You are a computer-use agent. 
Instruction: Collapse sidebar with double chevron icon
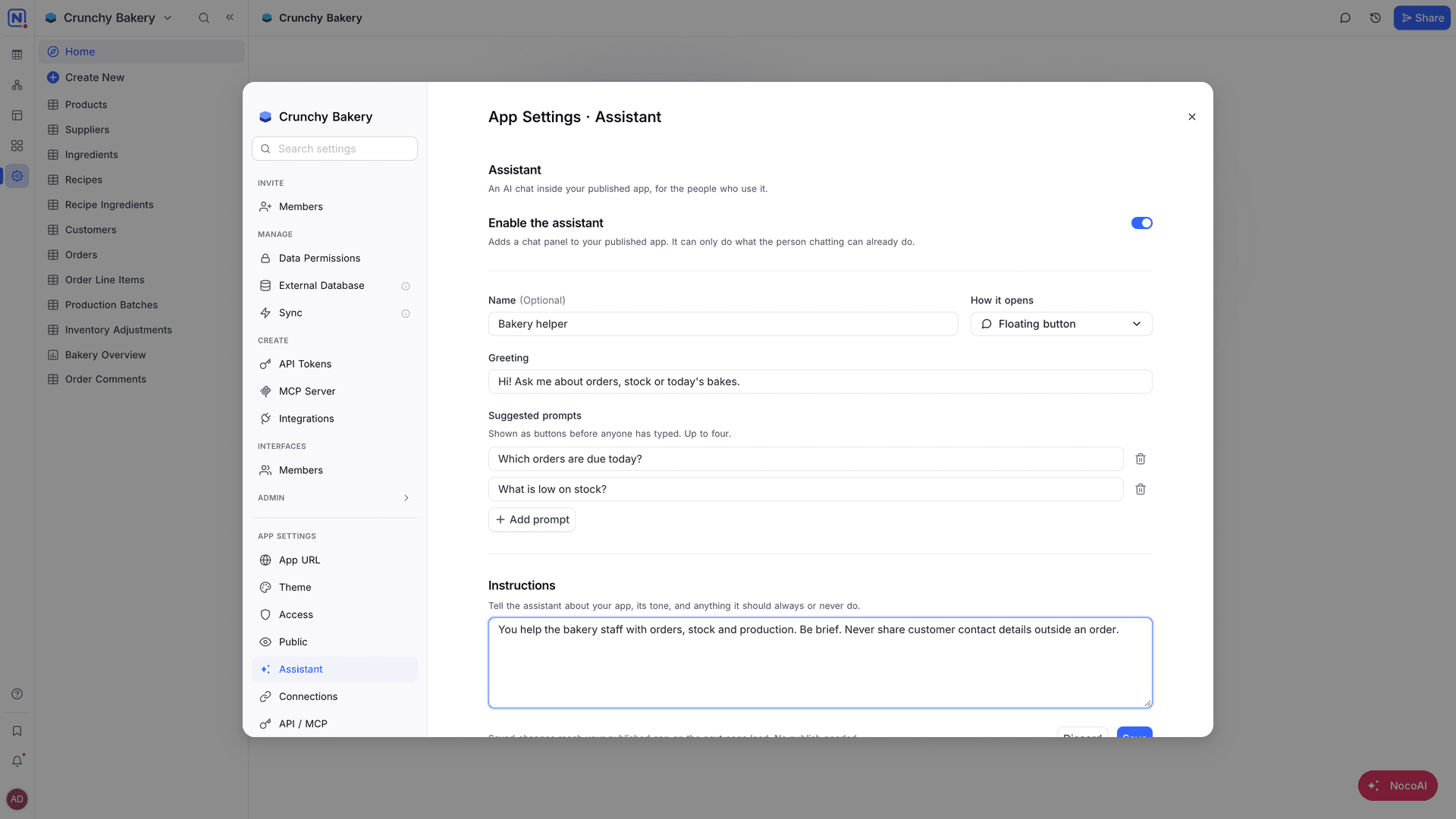230,17
